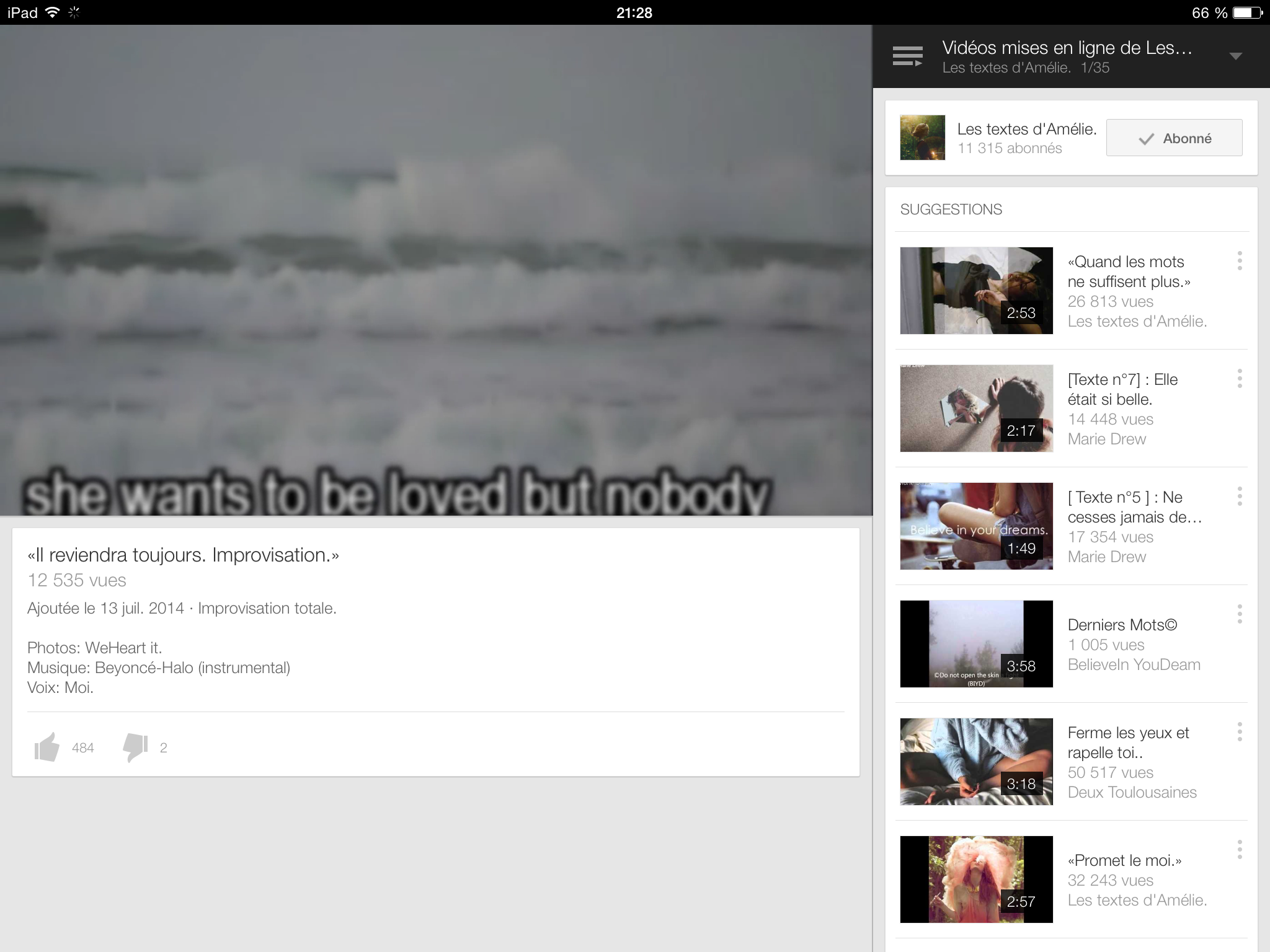Expand the playlist dropdown arrow
The height and width of the screenshot is (952, 1270).
click(1235, 56)
